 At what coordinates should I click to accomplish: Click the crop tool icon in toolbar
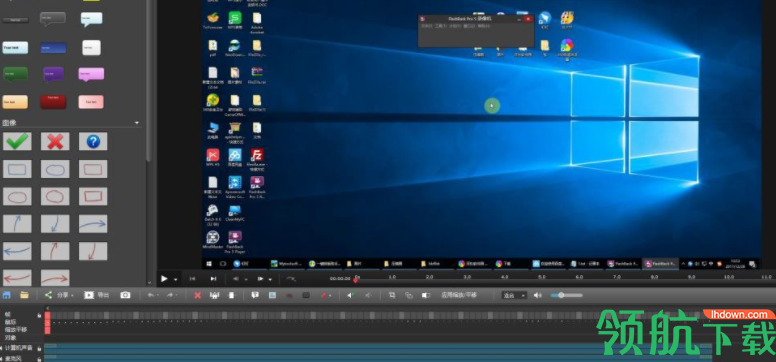(x=391, y=295)
